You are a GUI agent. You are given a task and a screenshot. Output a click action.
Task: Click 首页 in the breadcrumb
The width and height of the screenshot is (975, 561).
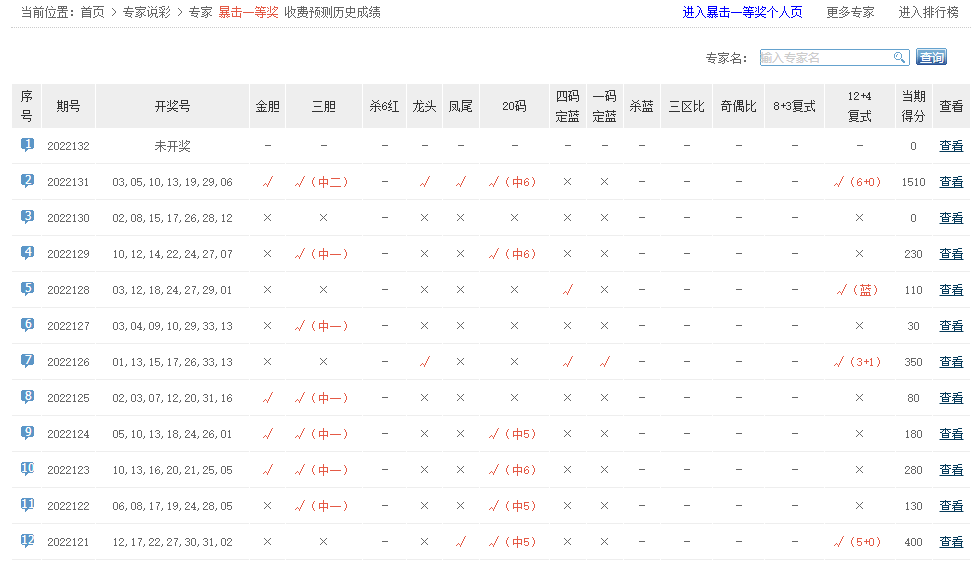coord(92,13)
